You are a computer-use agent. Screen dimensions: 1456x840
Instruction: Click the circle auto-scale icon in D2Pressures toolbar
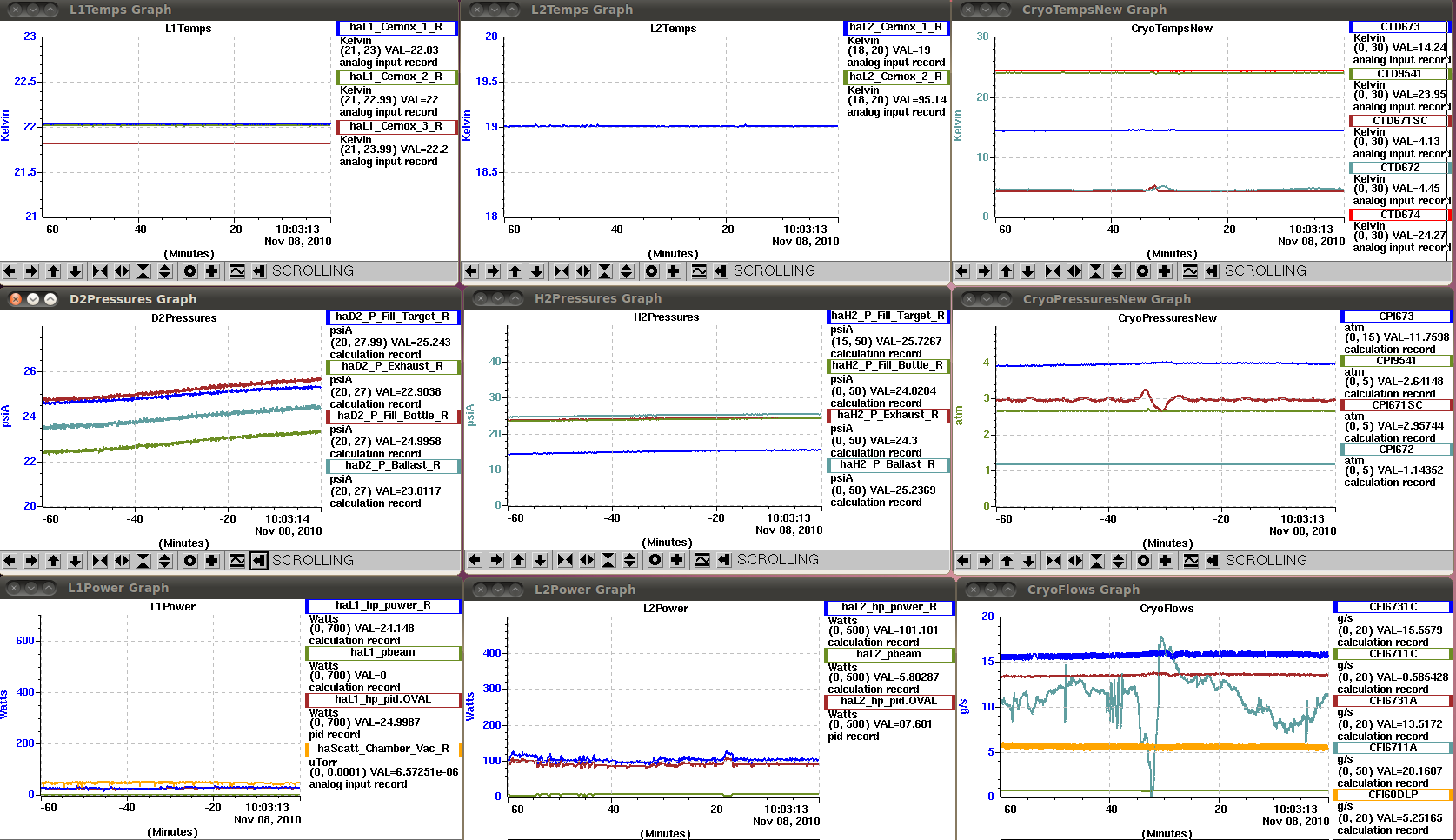pyautogui.click(x=189, y=561)
